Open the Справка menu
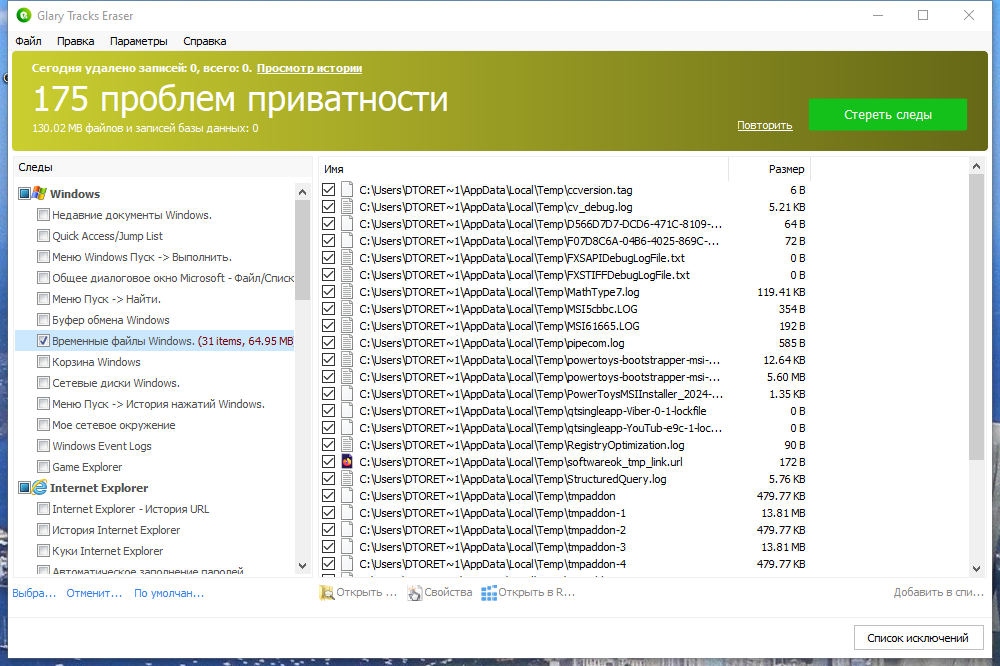 pos(205,41)
